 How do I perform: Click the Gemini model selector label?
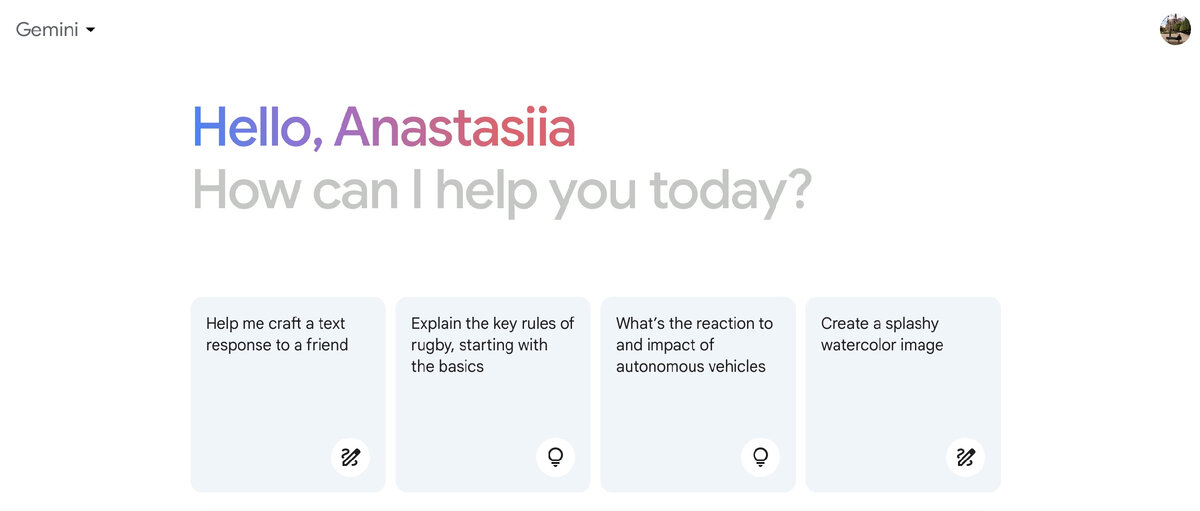click(x=47, y=30)
